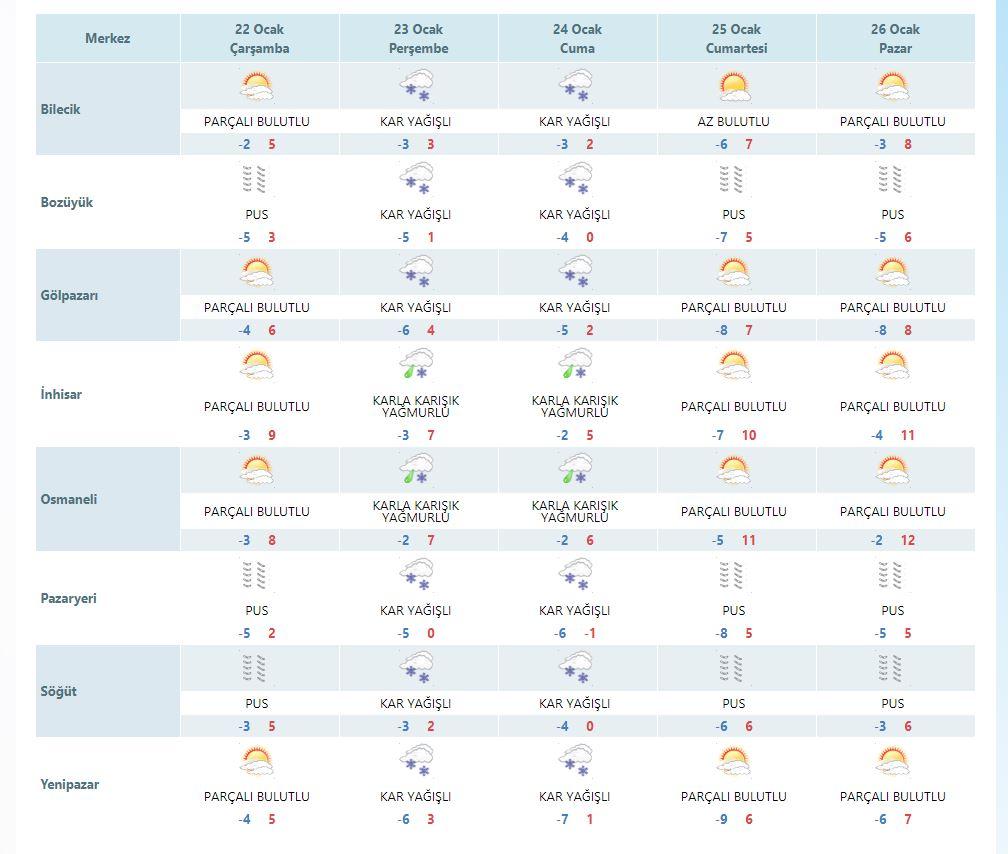Viewport: 1008px width, 854px height.
Task: Click İnhisar's sleet icon for 23 Ocak
Action: tap(416, 365)
